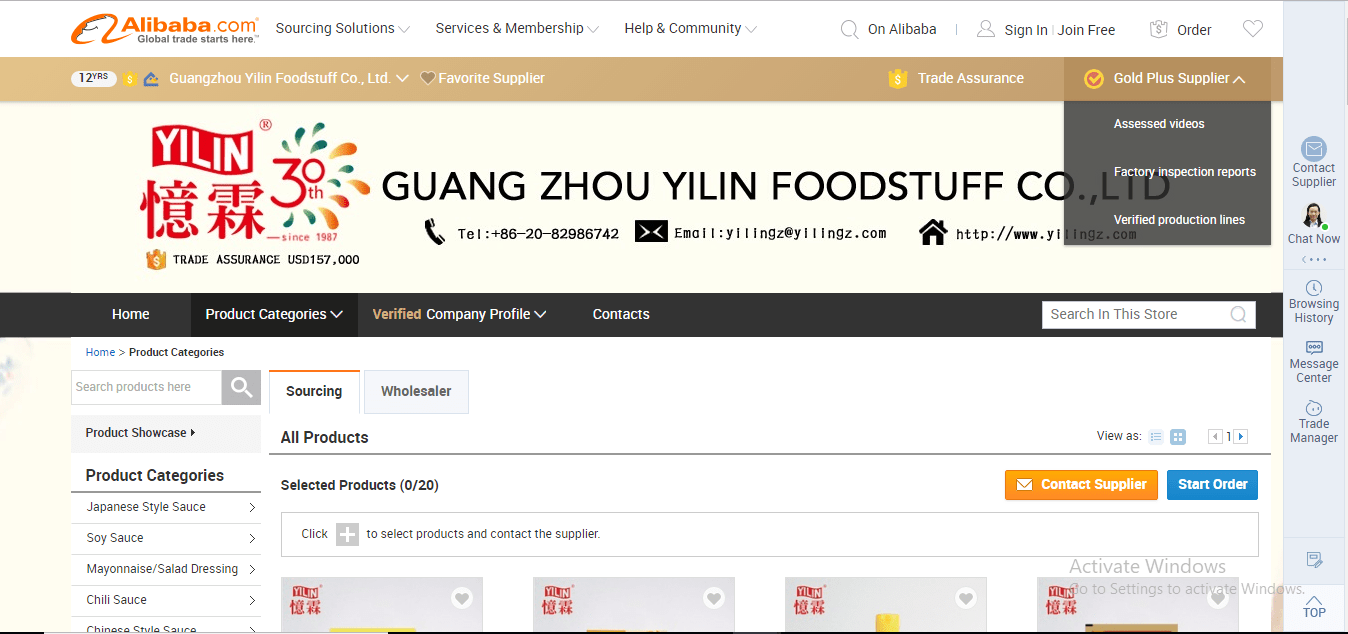Viewport: 1348px width, 634px height.
Task: Favorite the second product with its heart
Action: pos(713,598)
